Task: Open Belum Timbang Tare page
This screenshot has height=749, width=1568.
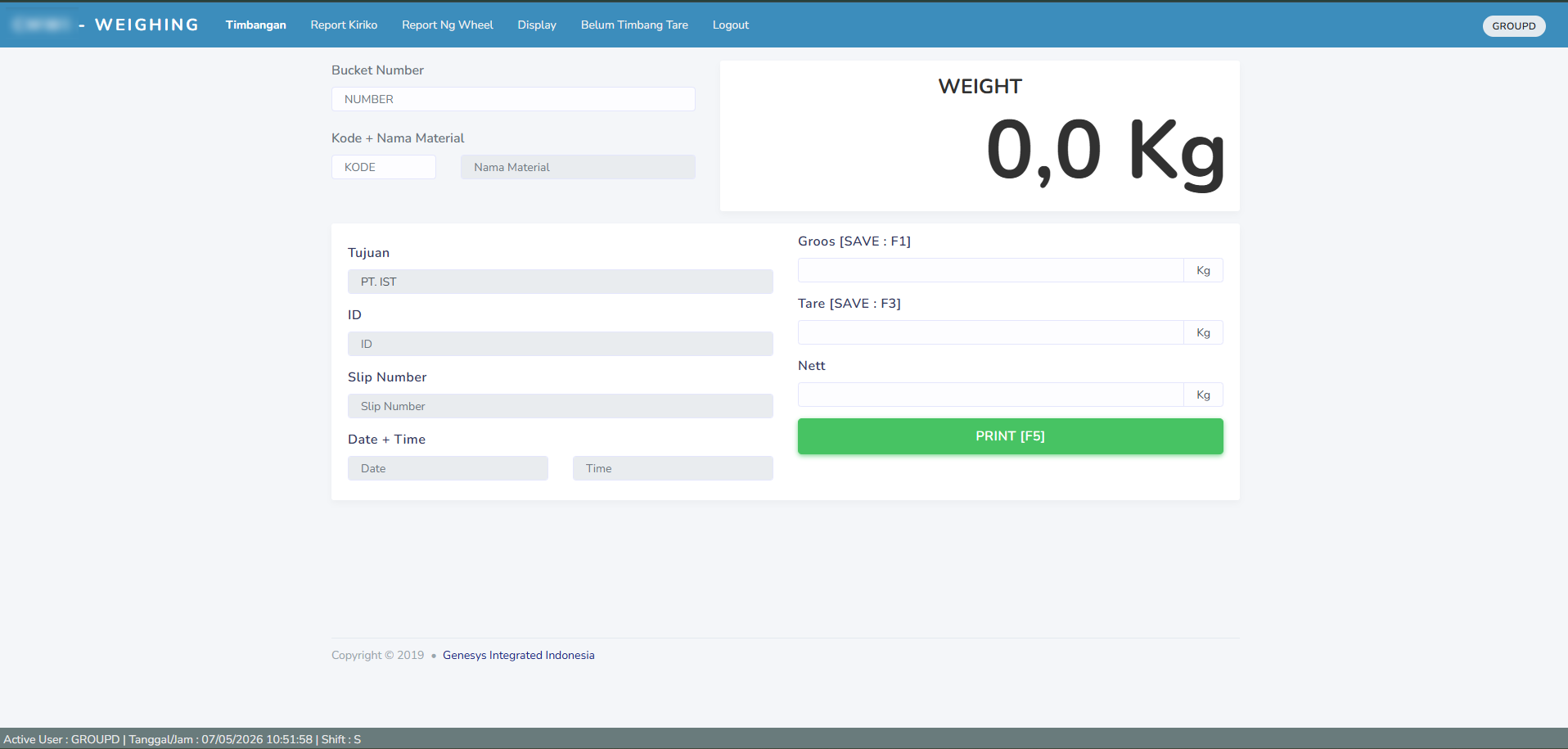Action: 634,25
